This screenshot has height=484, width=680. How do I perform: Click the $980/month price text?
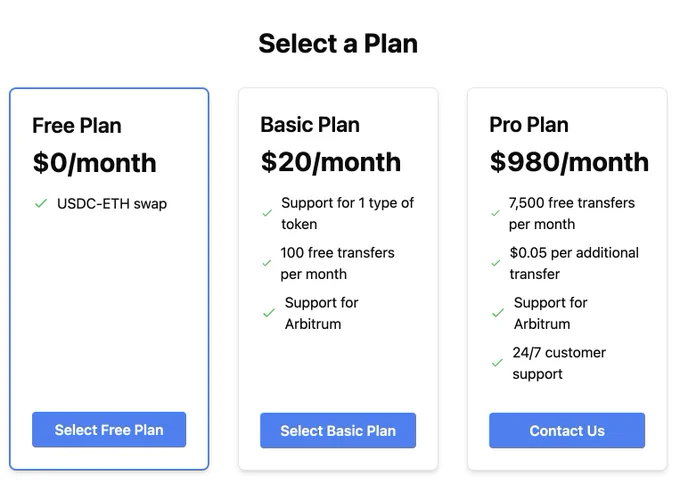click(x=569, y=162)
